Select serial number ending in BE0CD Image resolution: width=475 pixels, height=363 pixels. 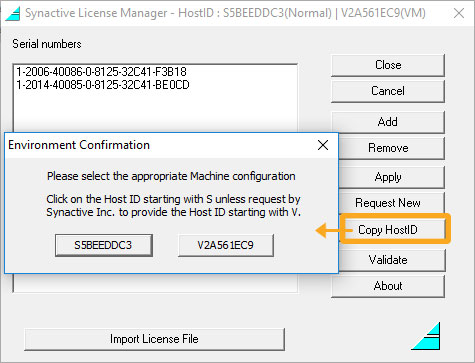click(x=103, y=85)
